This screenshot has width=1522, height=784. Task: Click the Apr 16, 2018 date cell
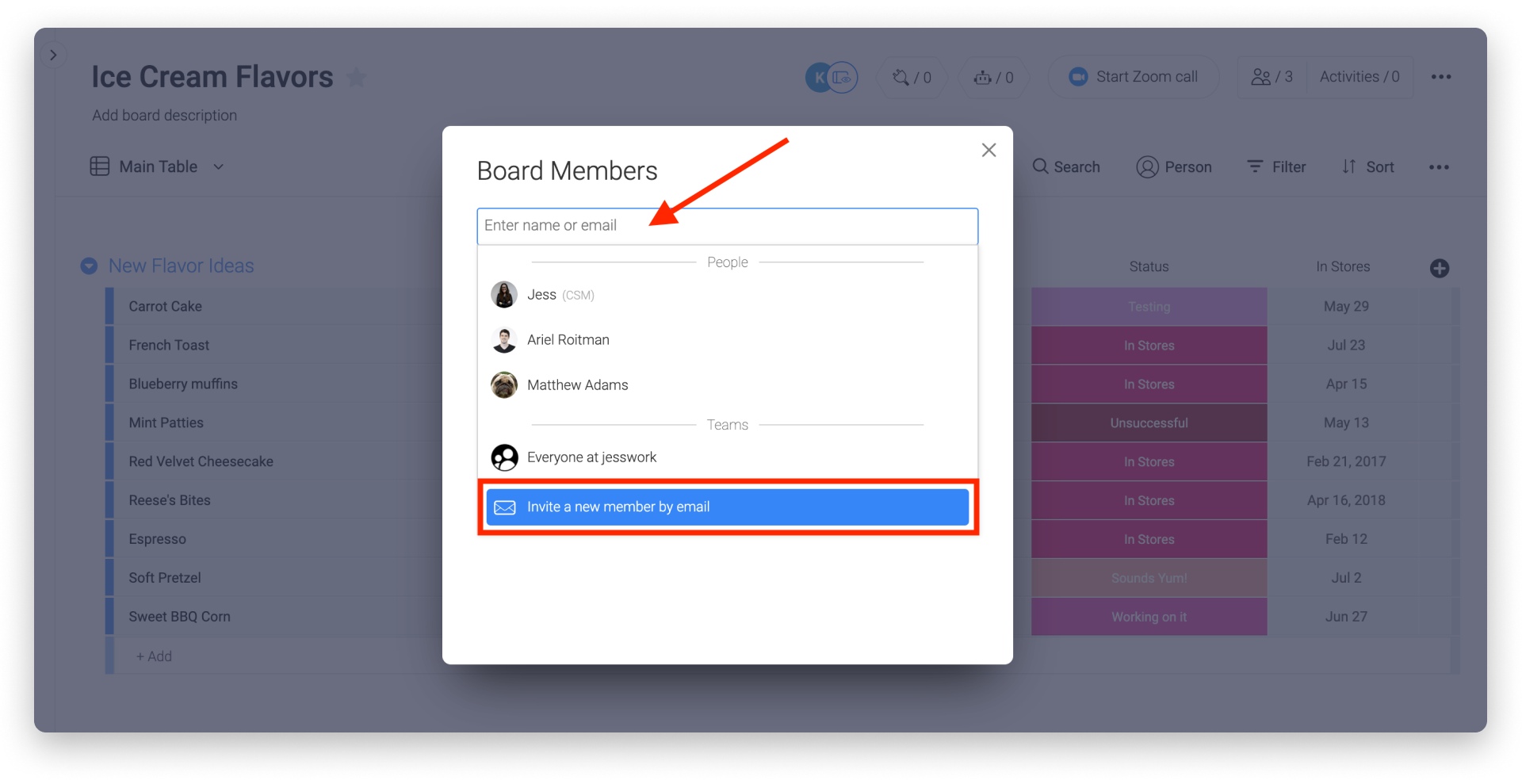[x=1346, y=501]
